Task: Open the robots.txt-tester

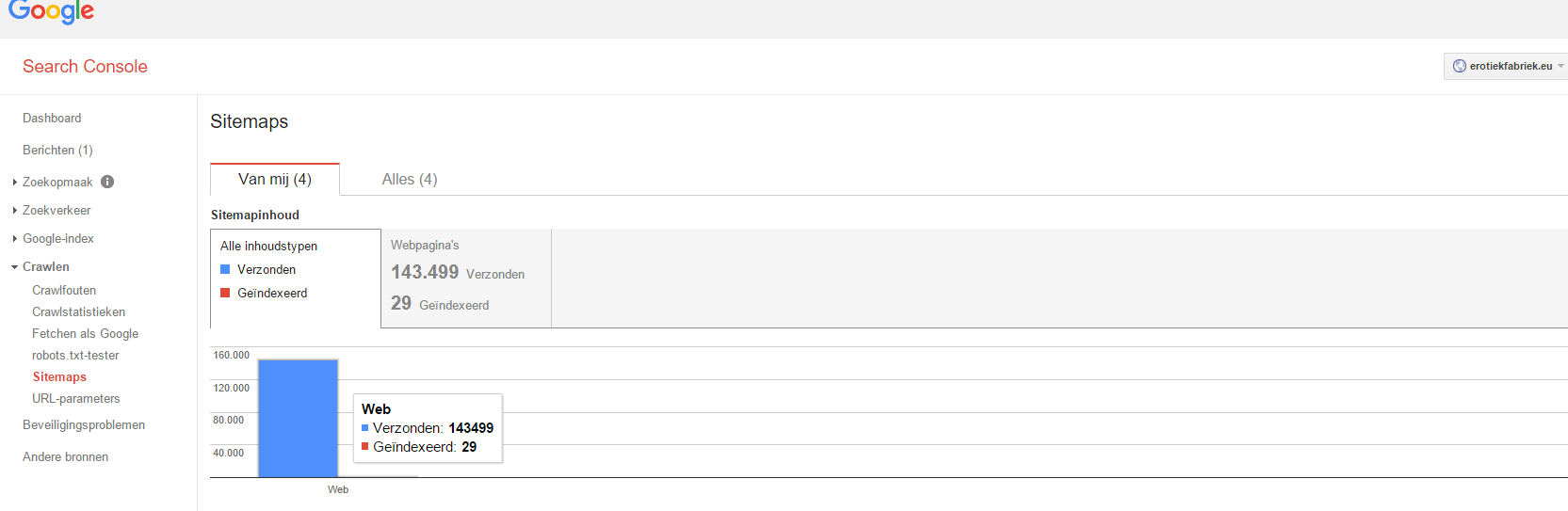Action: pos(75,355)
